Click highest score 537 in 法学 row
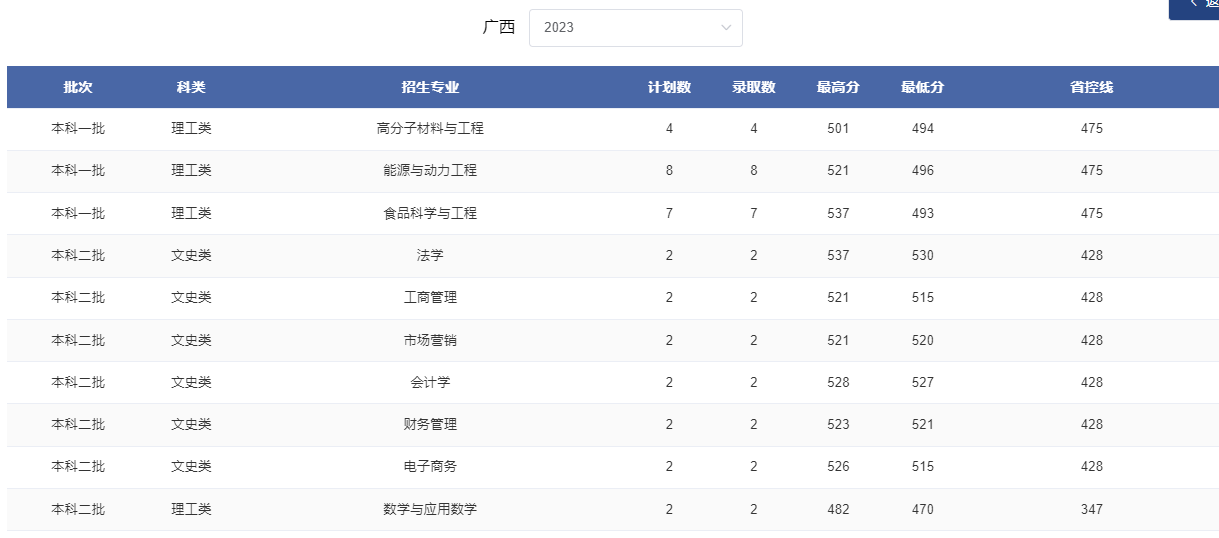This screenshot has width=1219, height=538. pyautogui.click(x=838, y=256)
